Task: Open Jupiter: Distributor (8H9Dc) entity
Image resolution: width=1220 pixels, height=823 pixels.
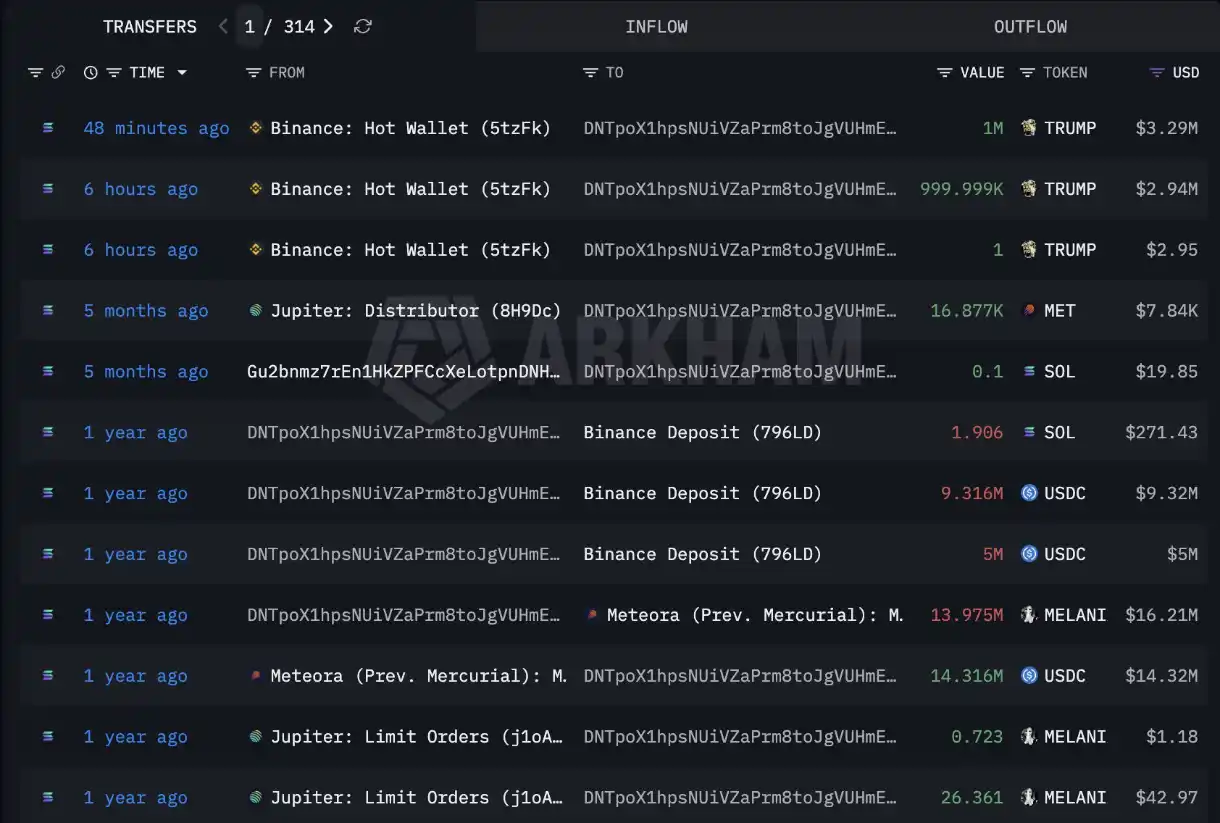Action: [415, 311]
